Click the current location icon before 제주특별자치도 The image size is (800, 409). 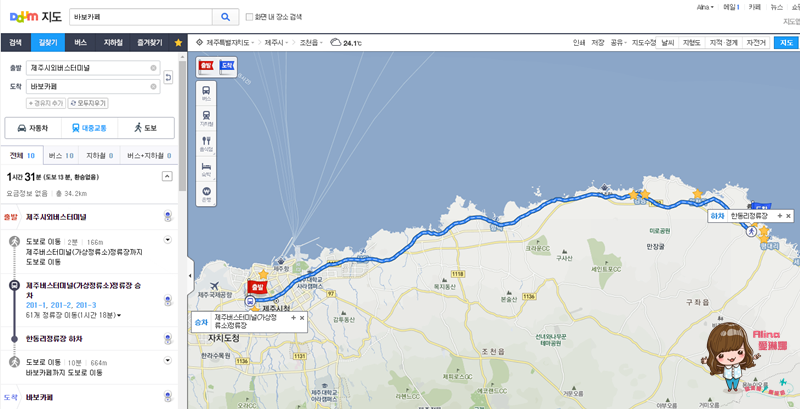point(199,43)
